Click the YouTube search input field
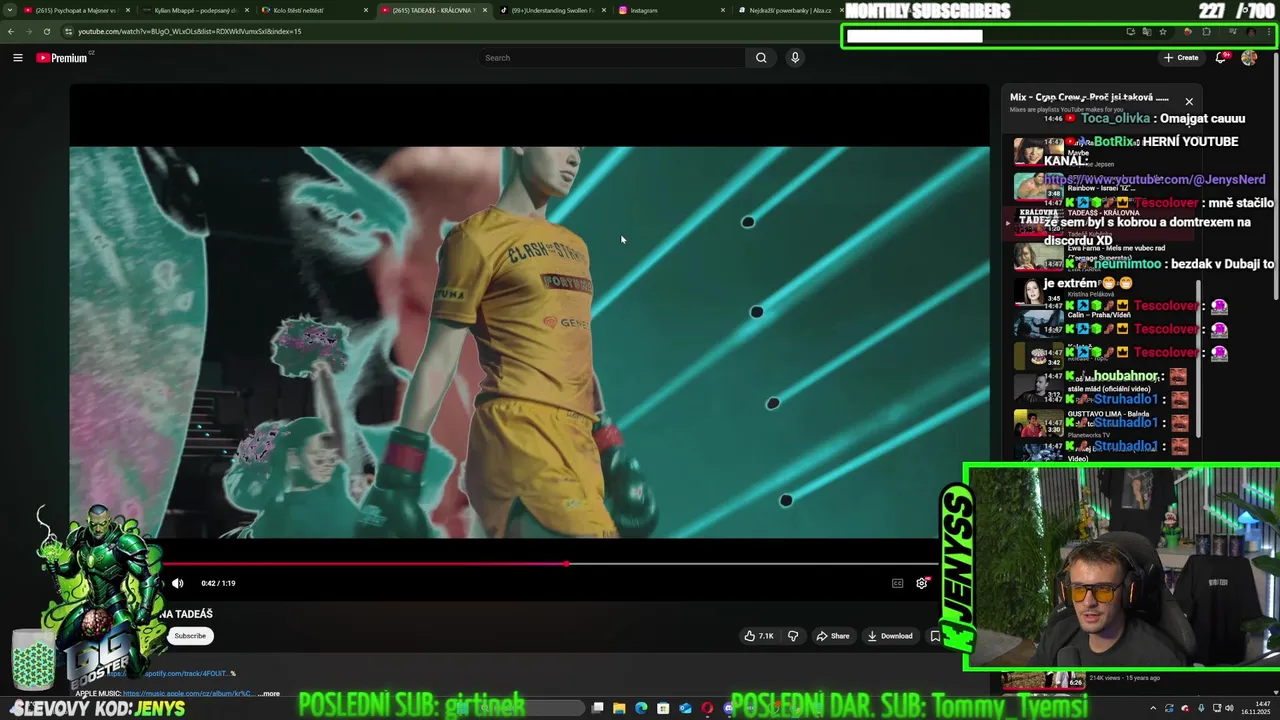The image size is (1280, 720). (x=613, y=58)
